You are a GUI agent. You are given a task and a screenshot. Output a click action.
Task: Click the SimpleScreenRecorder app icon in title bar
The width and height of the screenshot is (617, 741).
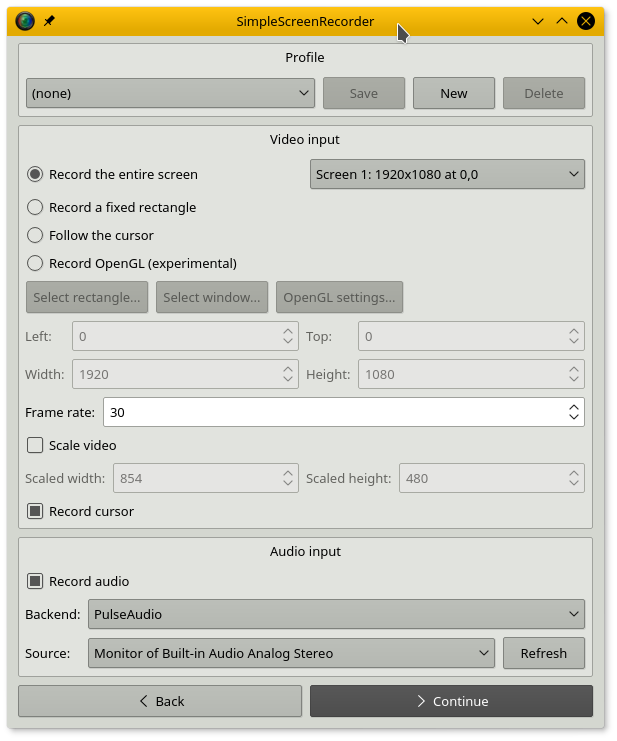(25, 21)
